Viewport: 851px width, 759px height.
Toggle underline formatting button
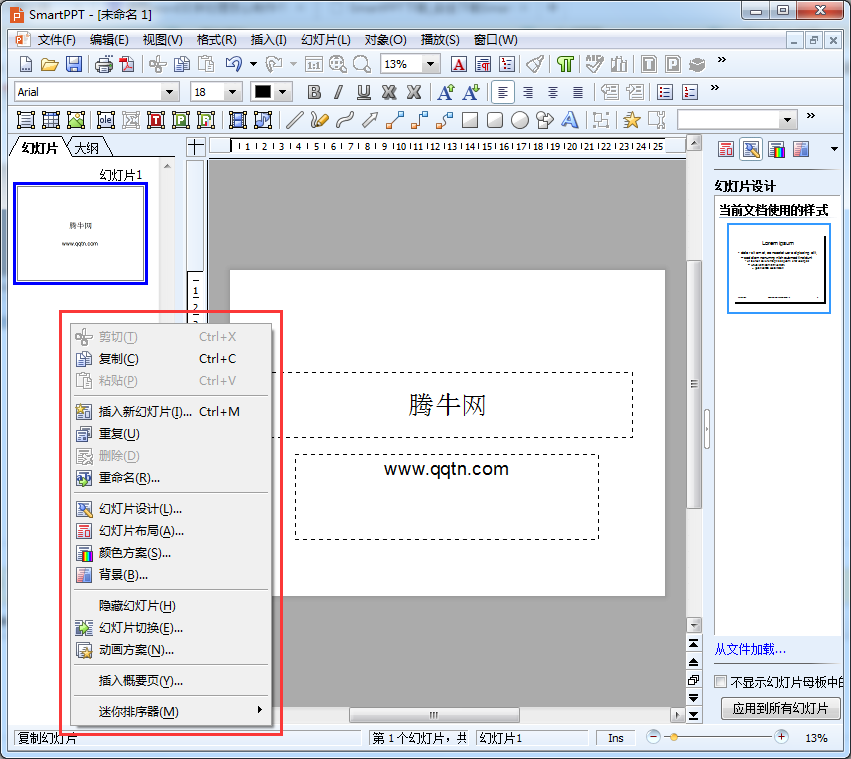click(x=363, y=92)
